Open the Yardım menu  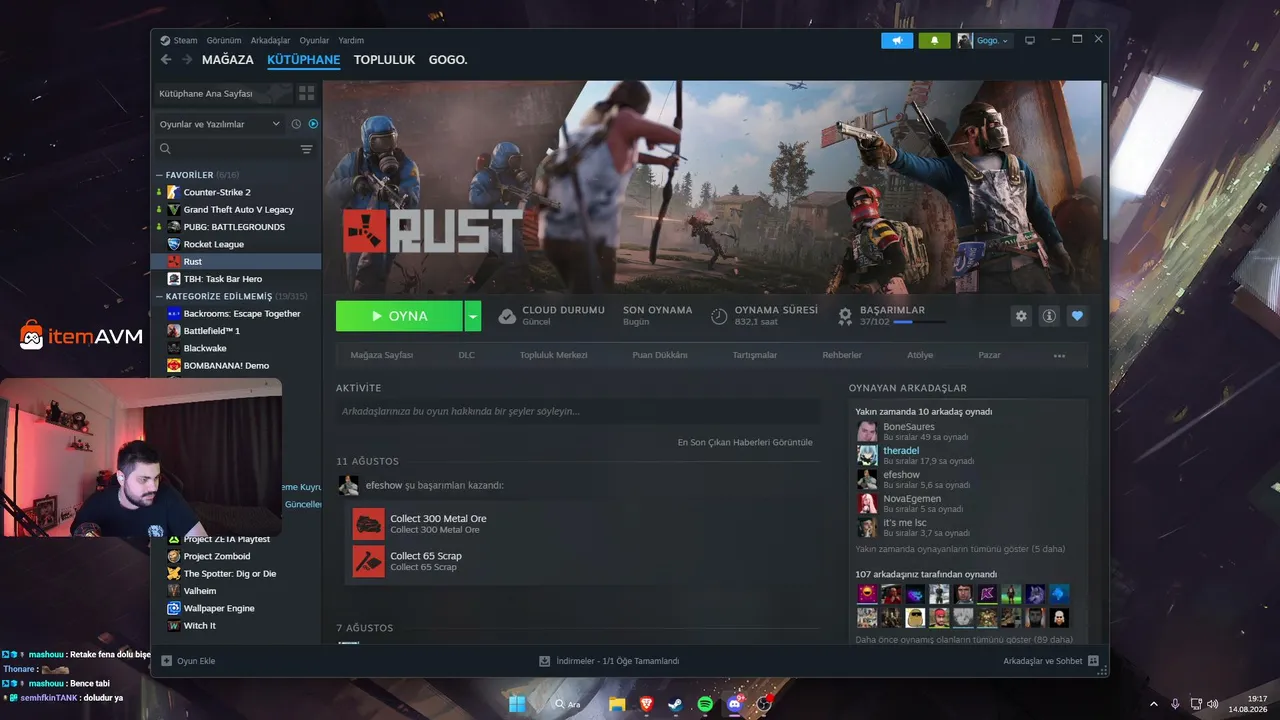pos(351,41)
